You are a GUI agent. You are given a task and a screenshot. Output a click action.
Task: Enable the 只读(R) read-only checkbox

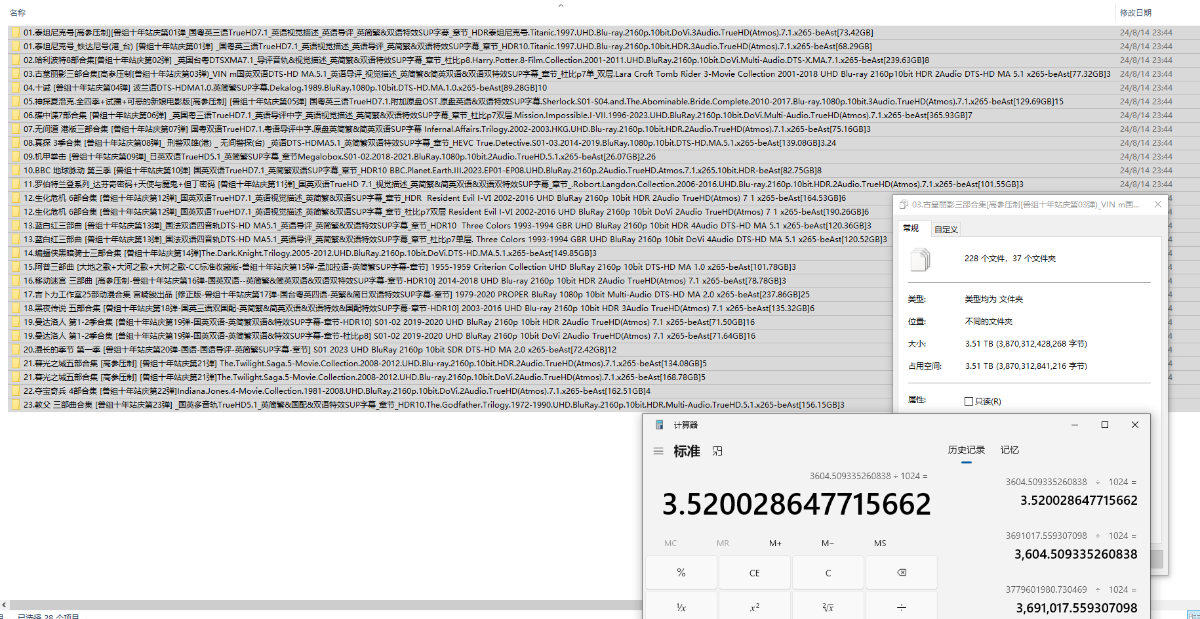point(968,401)
